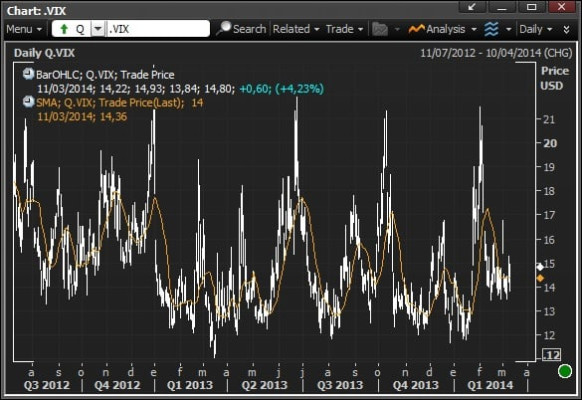Click the .VIX symbol input field
Screen dimensions: 582x400
[158, 29]
